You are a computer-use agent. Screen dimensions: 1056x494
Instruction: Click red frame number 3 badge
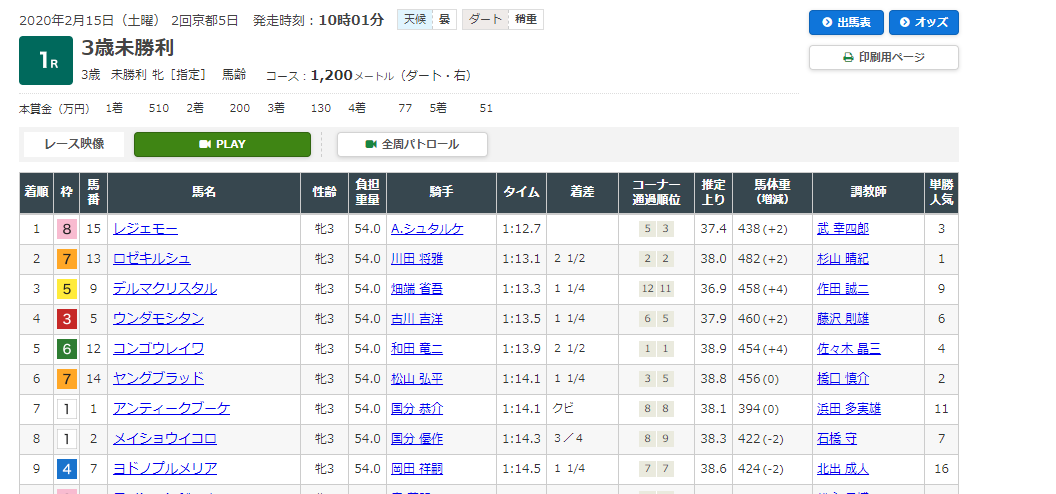(65, 319)
